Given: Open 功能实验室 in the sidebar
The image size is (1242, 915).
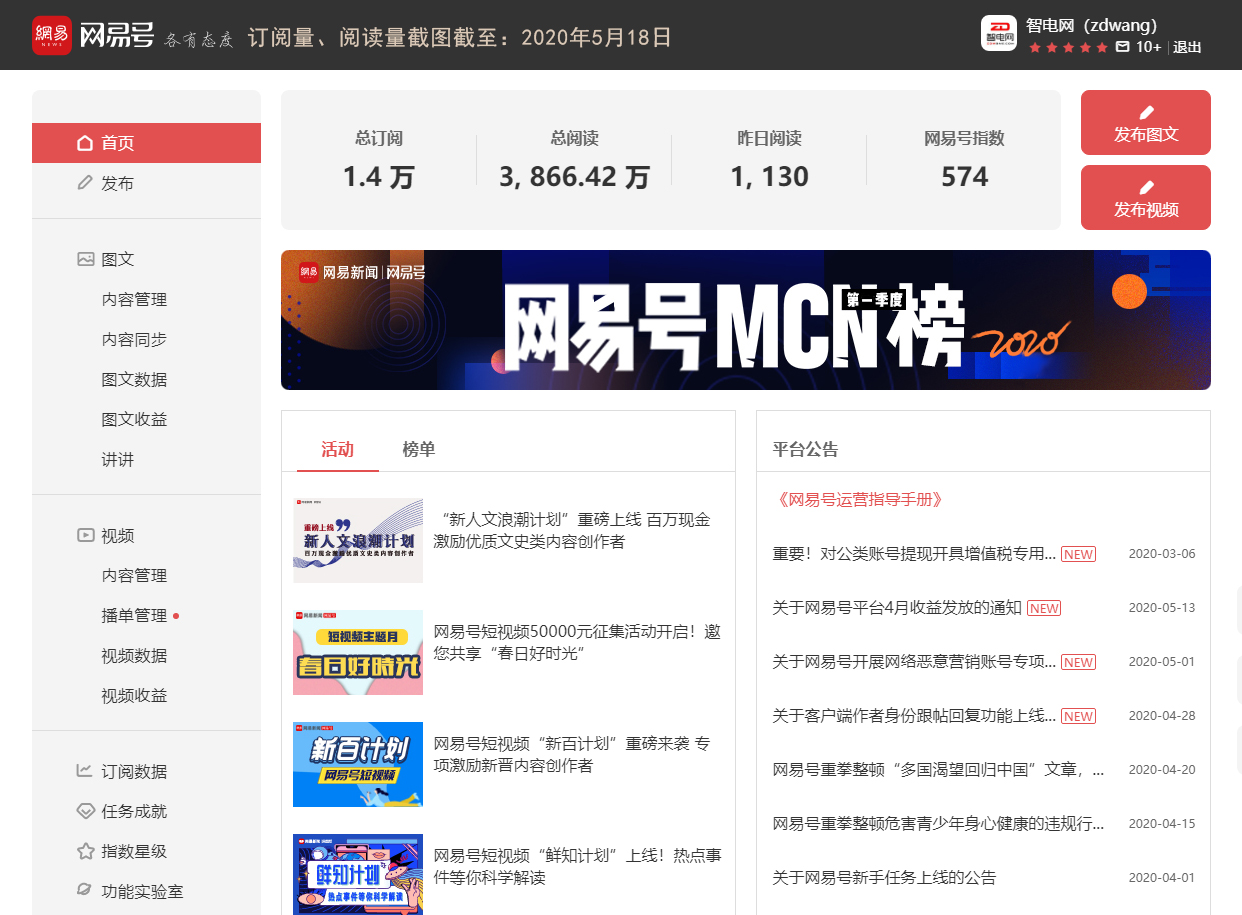Looking at the screenshot, I should point(142,890).
